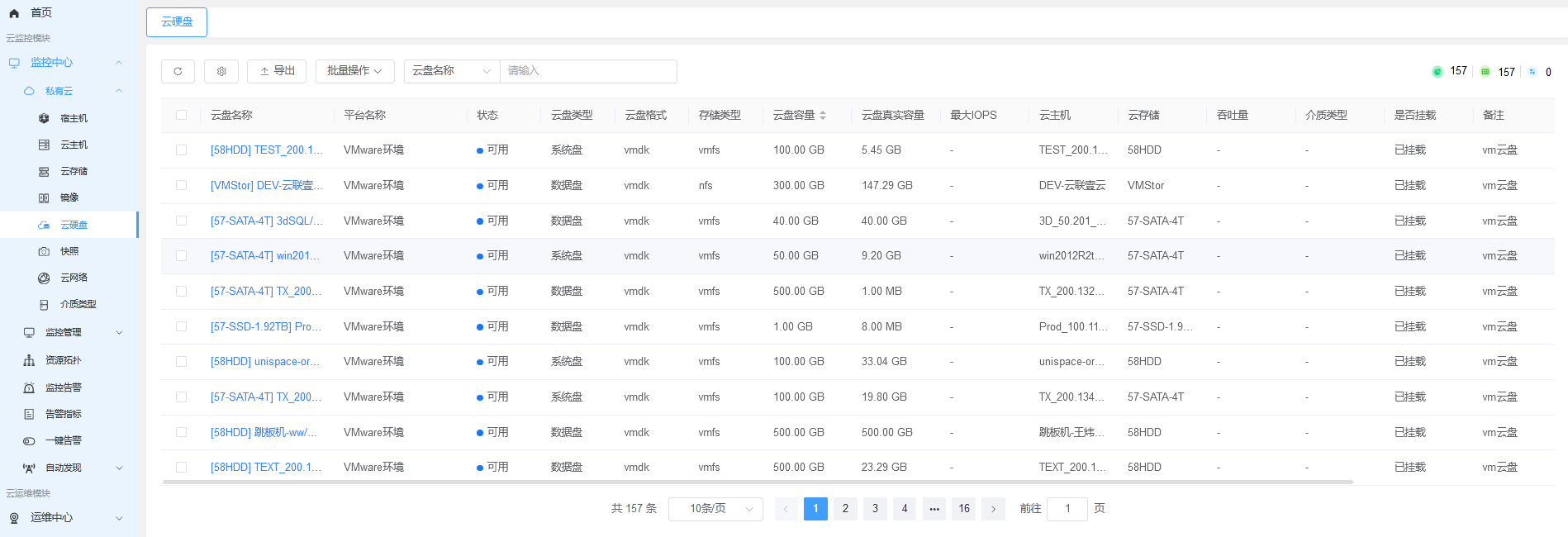1568x537 pixels.
Task: Click the 告警指标 icon in the sidebar
Action: pyautogui.click(x=29, y=414)
